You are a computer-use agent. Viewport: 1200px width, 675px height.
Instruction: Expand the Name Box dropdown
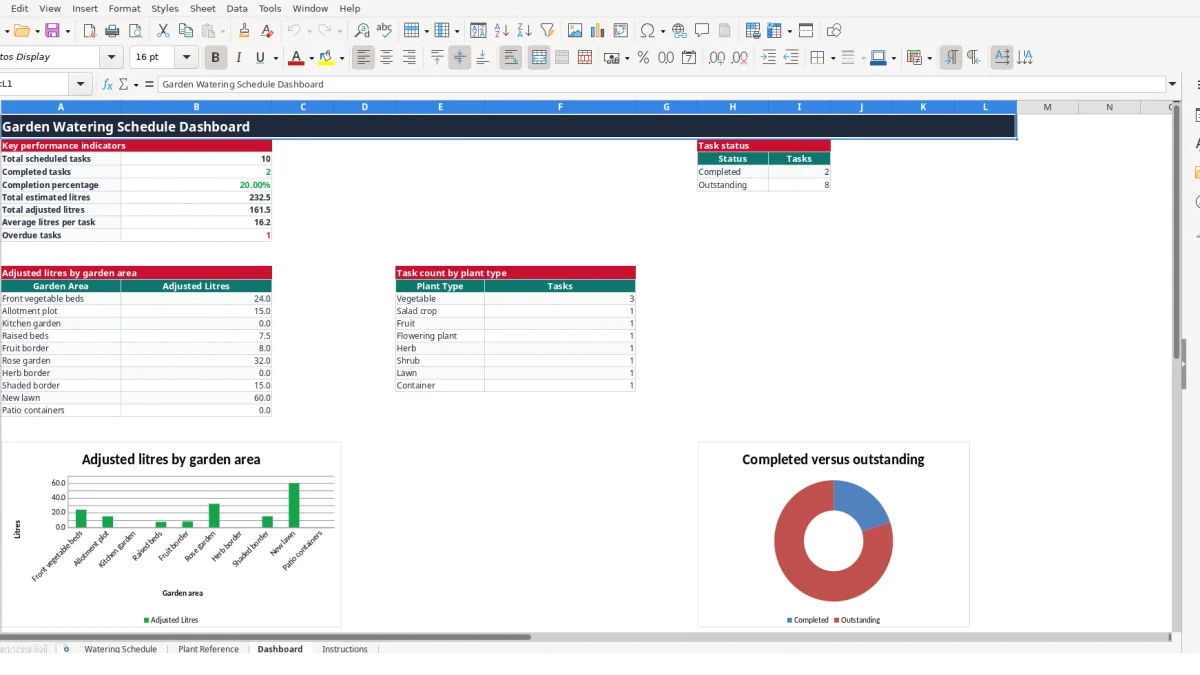81,84
